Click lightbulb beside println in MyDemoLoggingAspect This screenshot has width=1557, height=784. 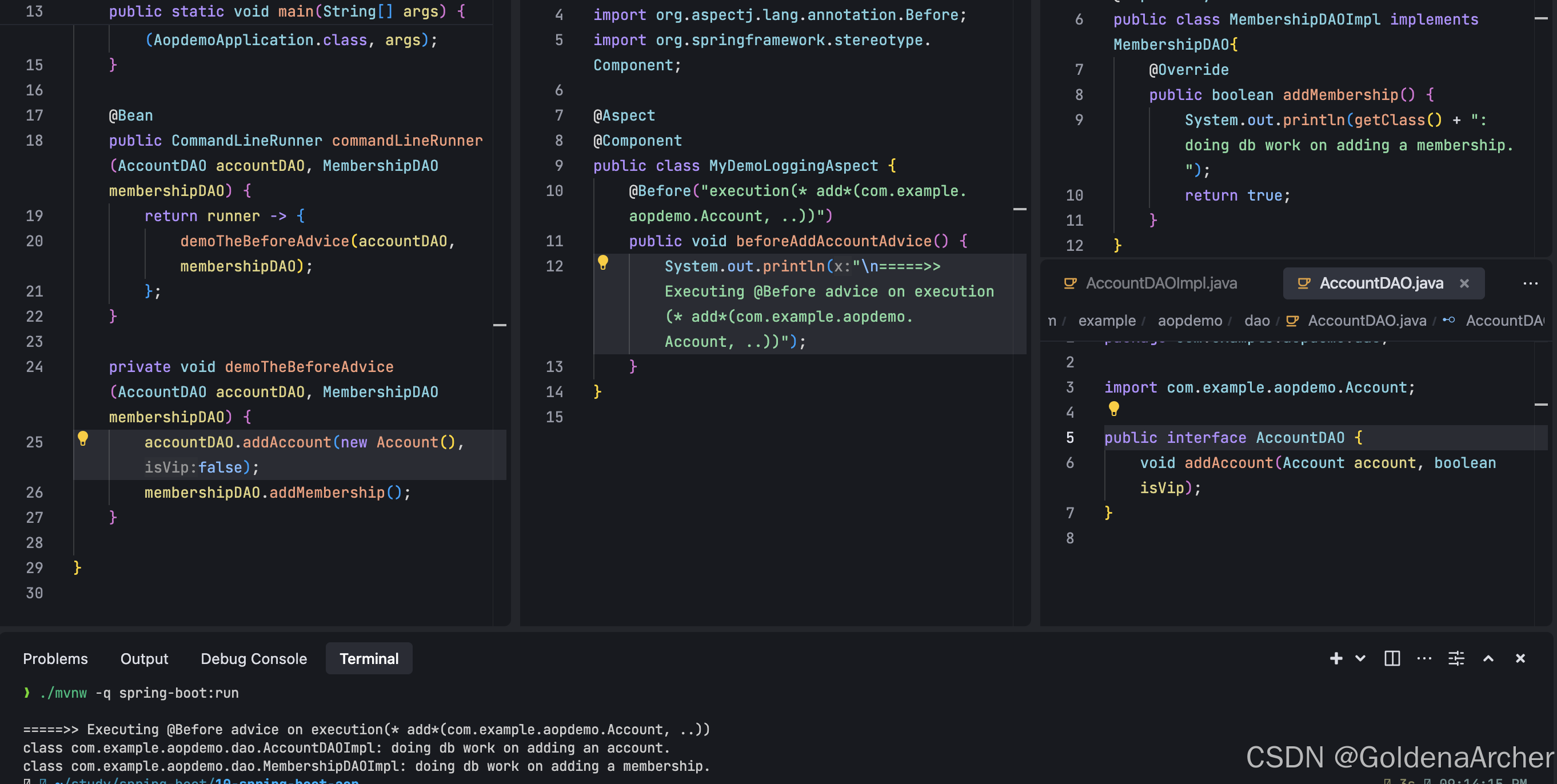(602, 262)
